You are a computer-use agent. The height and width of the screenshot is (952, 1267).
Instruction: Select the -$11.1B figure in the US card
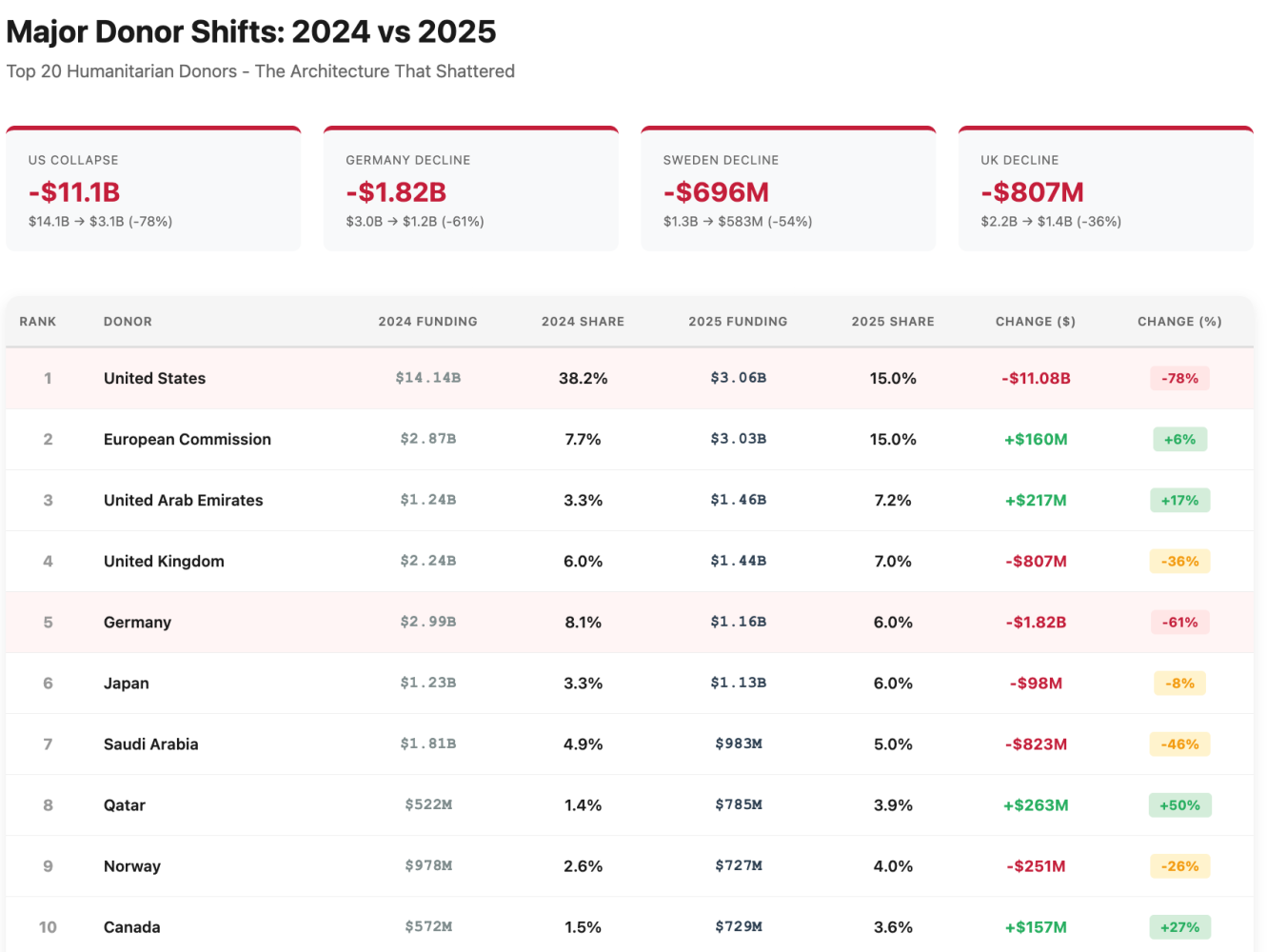[74, 192]
